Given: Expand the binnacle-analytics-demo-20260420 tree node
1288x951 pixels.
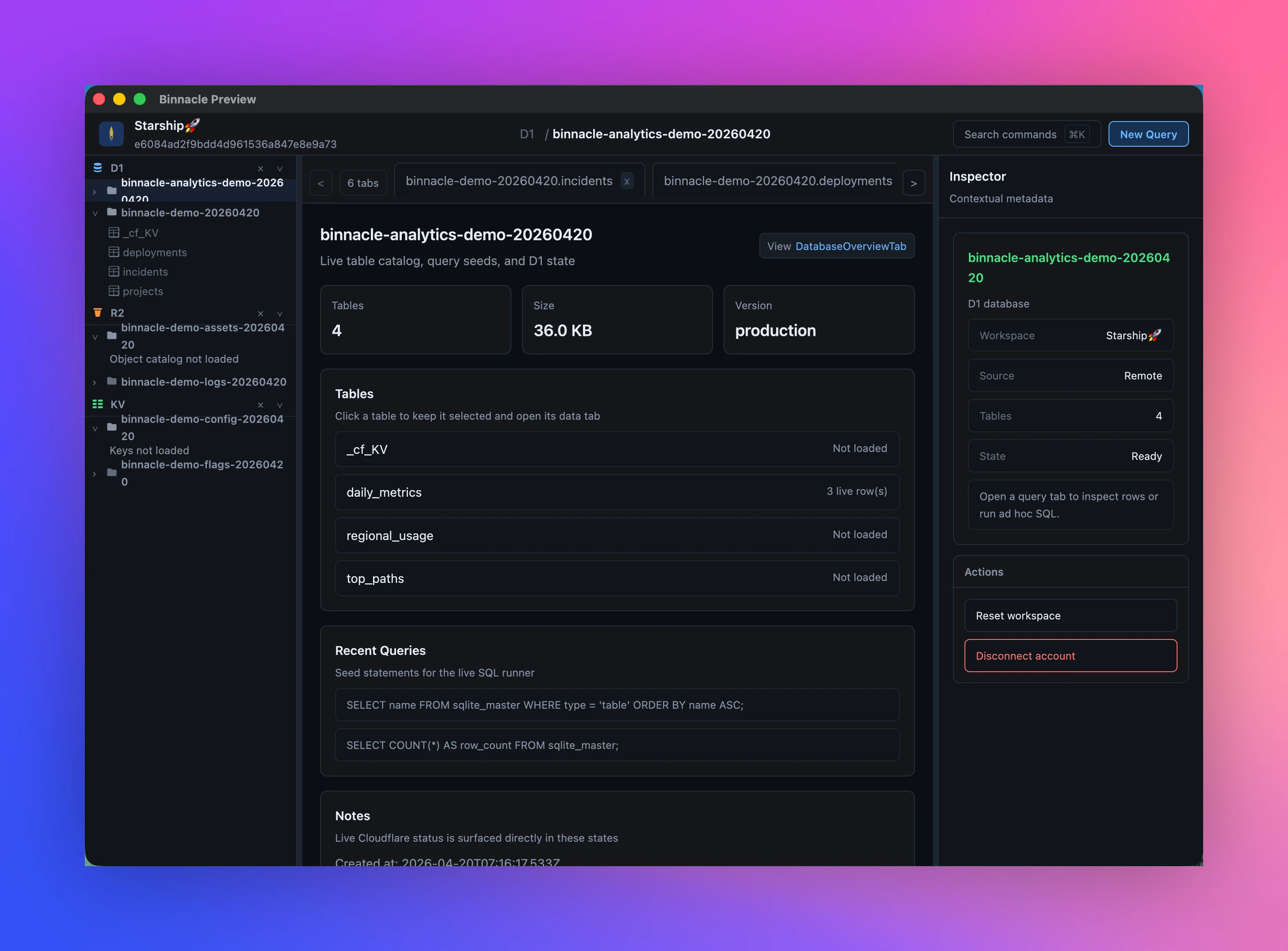Looking at the screenshot, I should [95, 192].
